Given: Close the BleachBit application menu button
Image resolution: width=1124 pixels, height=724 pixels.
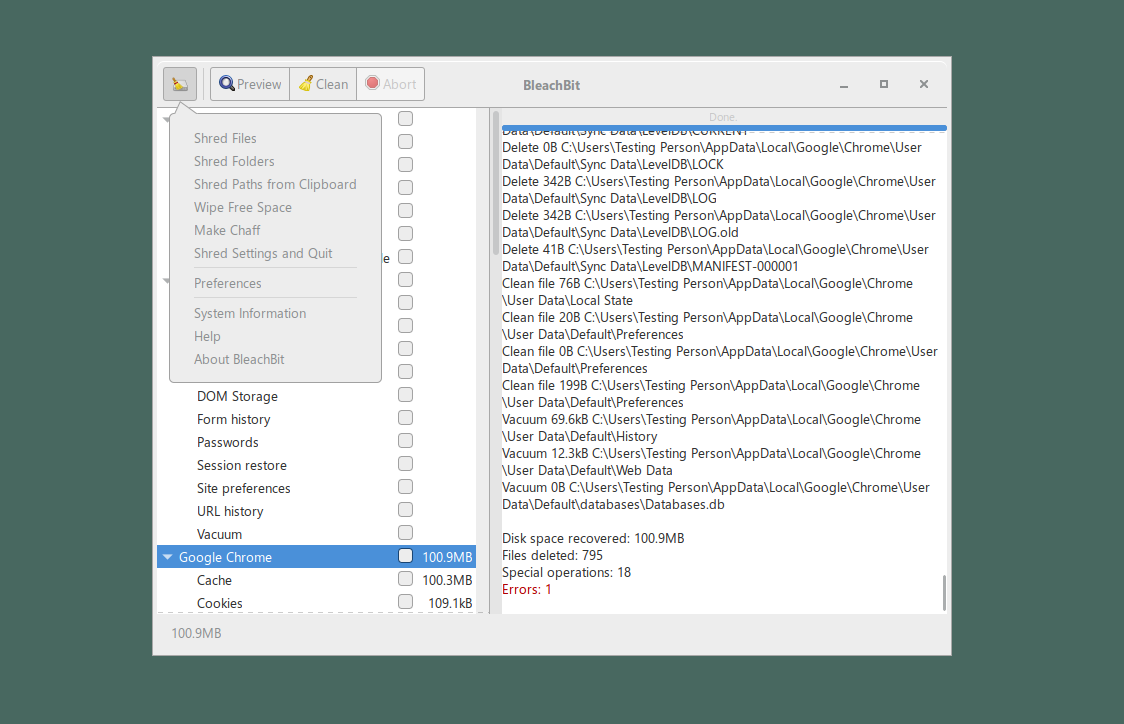Looking at the screenshot, I should tap(180, 84).
